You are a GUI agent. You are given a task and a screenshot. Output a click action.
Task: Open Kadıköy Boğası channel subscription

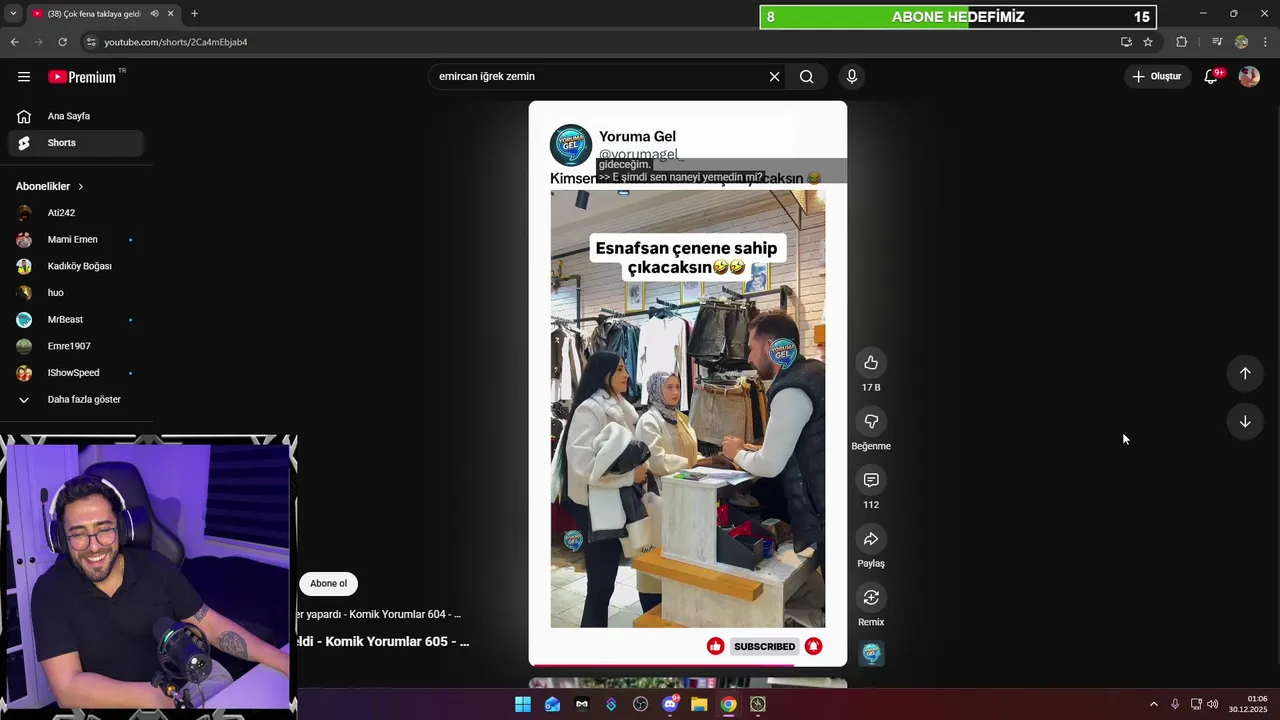tap(76, 266)
